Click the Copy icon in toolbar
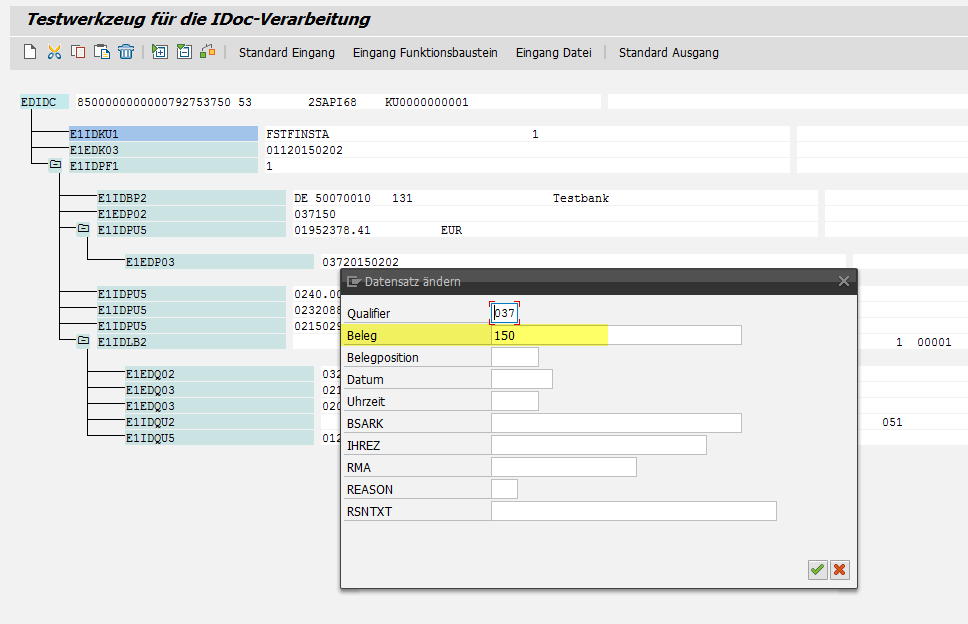968x624 pixels. [78, 52]
